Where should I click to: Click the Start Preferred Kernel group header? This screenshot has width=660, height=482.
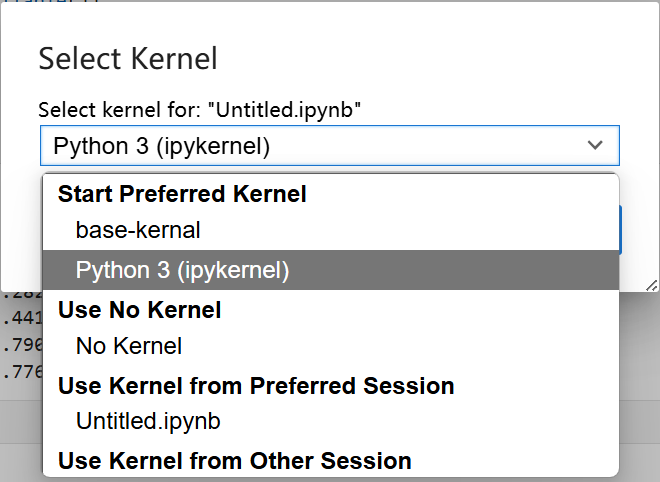point(182,194)
